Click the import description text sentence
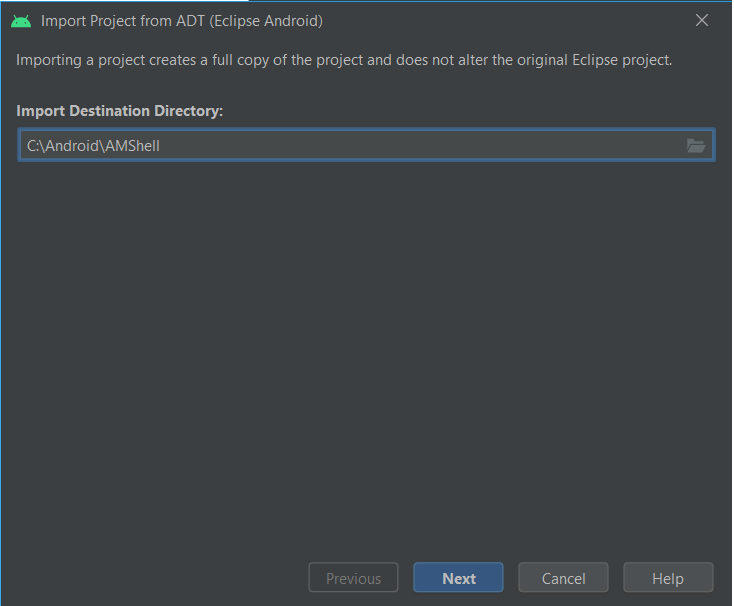Viewport: 734px width, 606px height. (344, 60)
